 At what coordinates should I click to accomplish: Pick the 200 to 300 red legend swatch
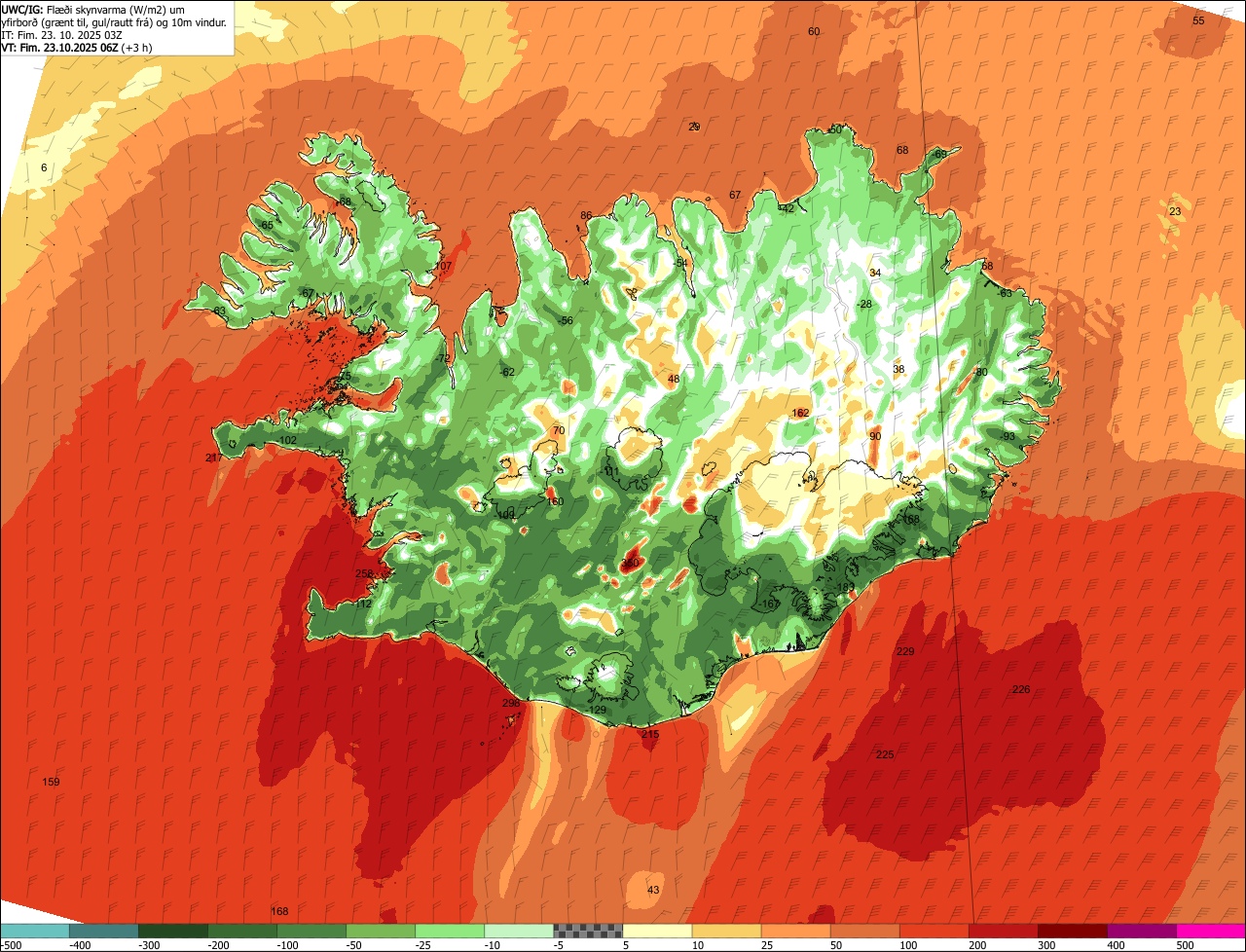(1003, 931)
